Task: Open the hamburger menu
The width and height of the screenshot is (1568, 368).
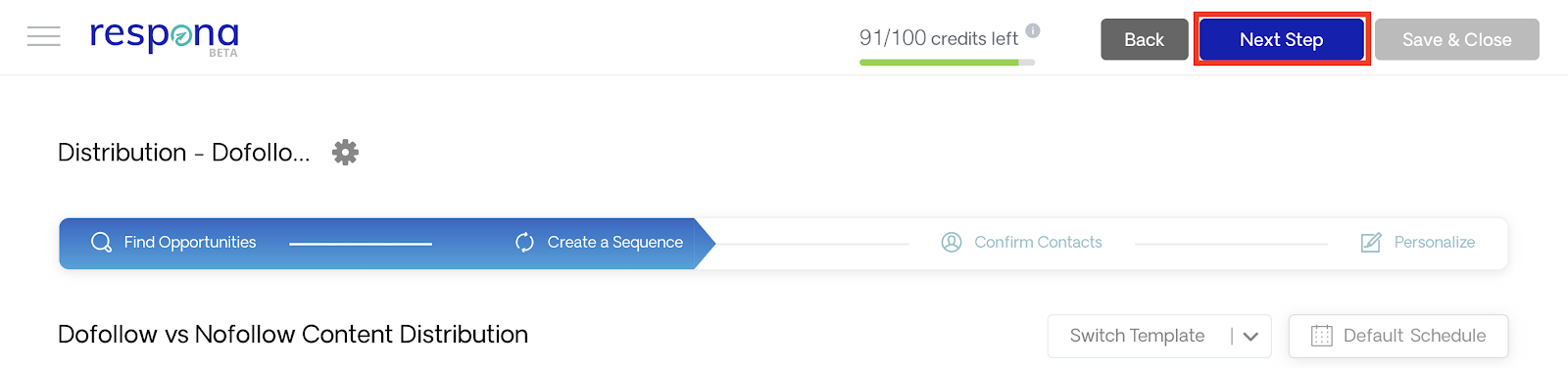Action: [43, 37]
